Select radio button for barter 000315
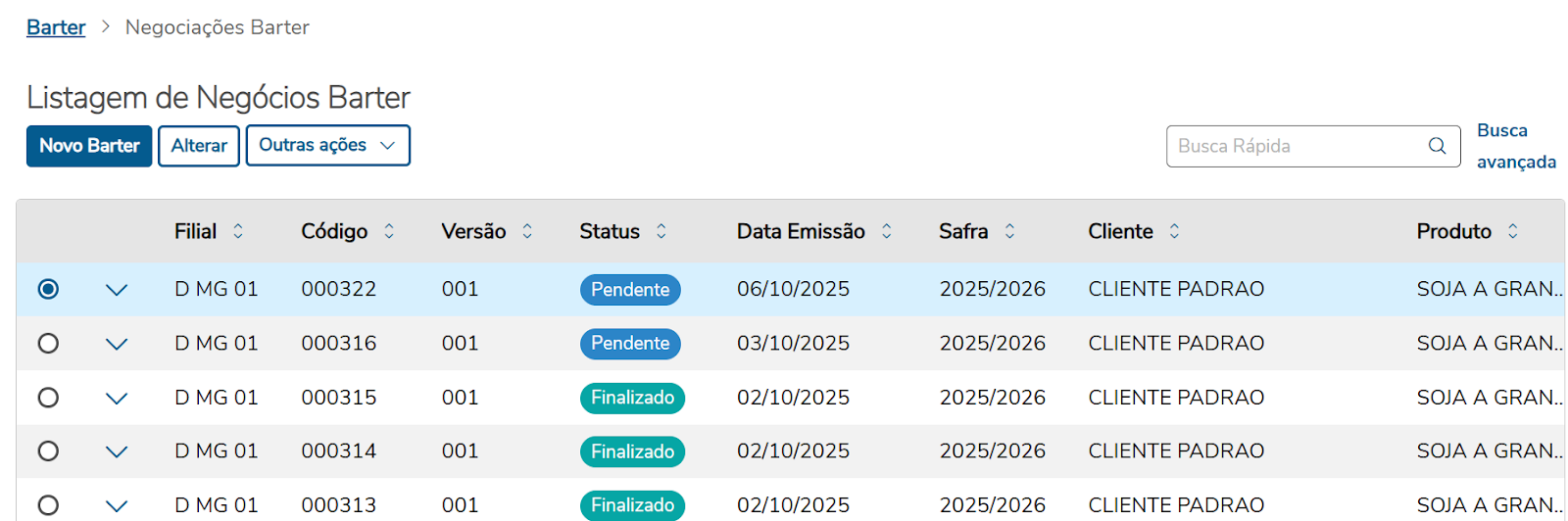This screenshot has height=521, width=1568. (x=48, y=398)
